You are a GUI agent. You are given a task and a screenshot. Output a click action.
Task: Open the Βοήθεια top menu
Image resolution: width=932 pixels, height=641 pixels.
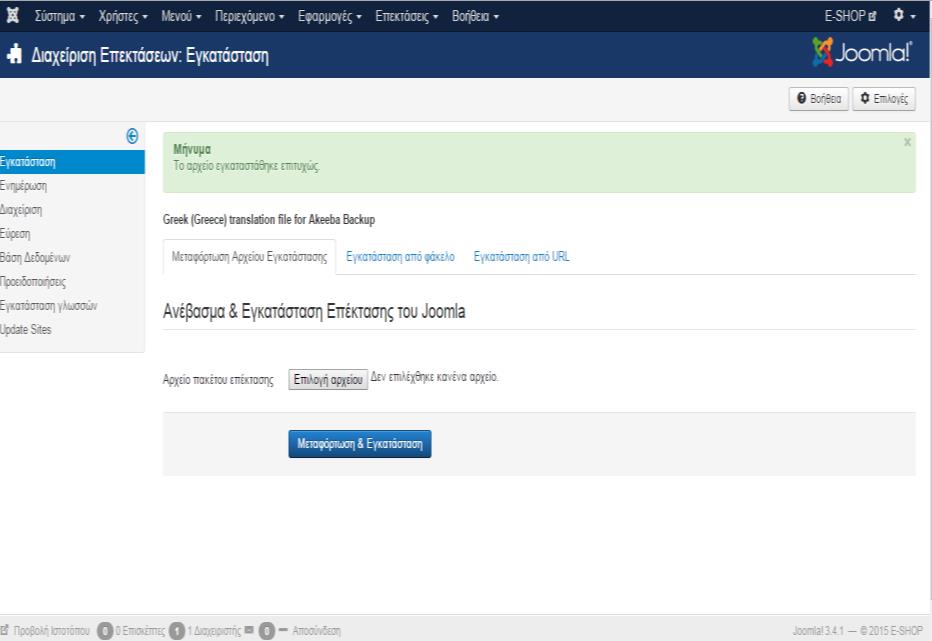pos(475,16)
